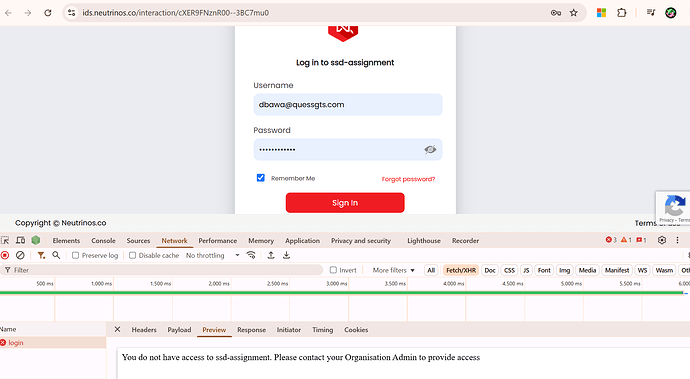
Task: Click the red Sign In button
Action: point(345,202)
